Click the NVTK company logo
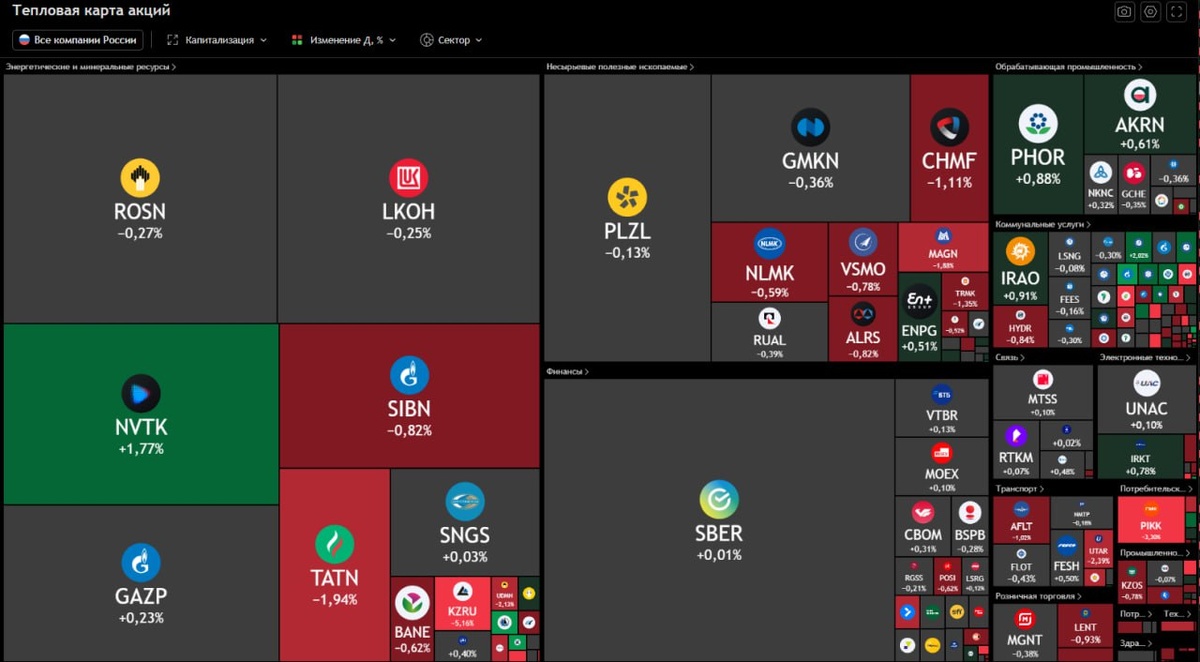The height and width of the screenshot is (662, 1200). tap(140, 393)
